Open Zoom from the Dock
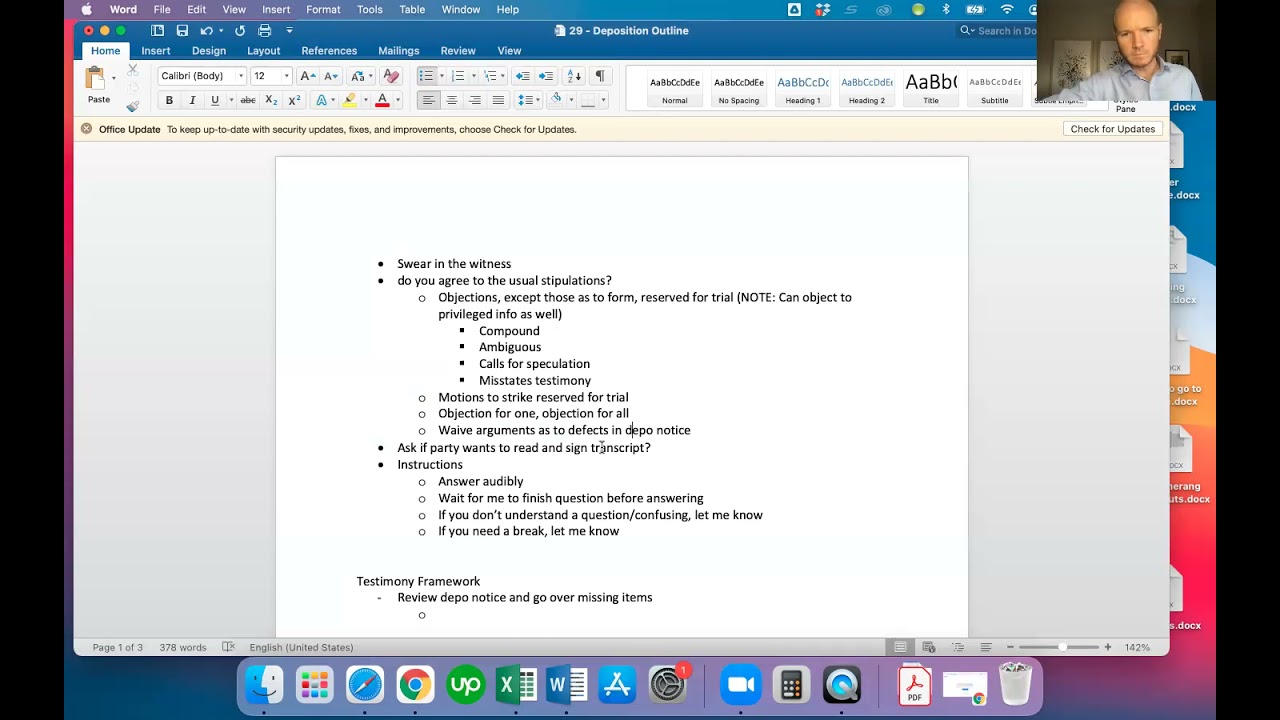Viewport: 1280px width, 720px height. click(x=741, y=685)
